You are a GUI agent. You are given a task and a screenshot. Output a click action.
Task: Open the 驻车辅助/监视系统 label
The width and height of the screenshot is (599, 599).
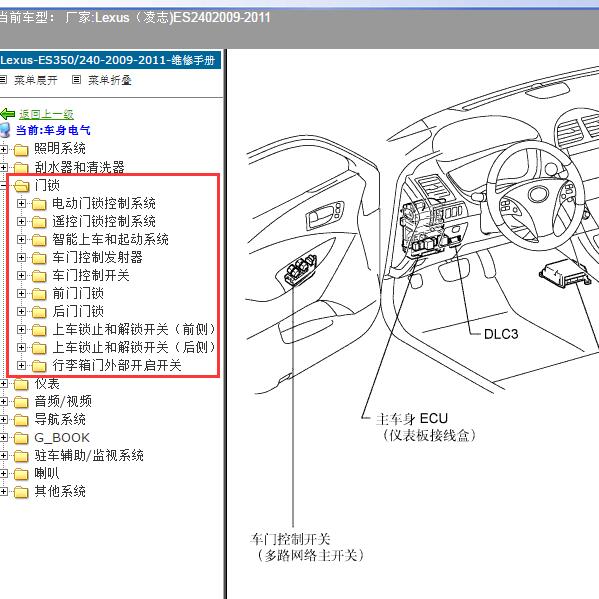coord(89,455)
